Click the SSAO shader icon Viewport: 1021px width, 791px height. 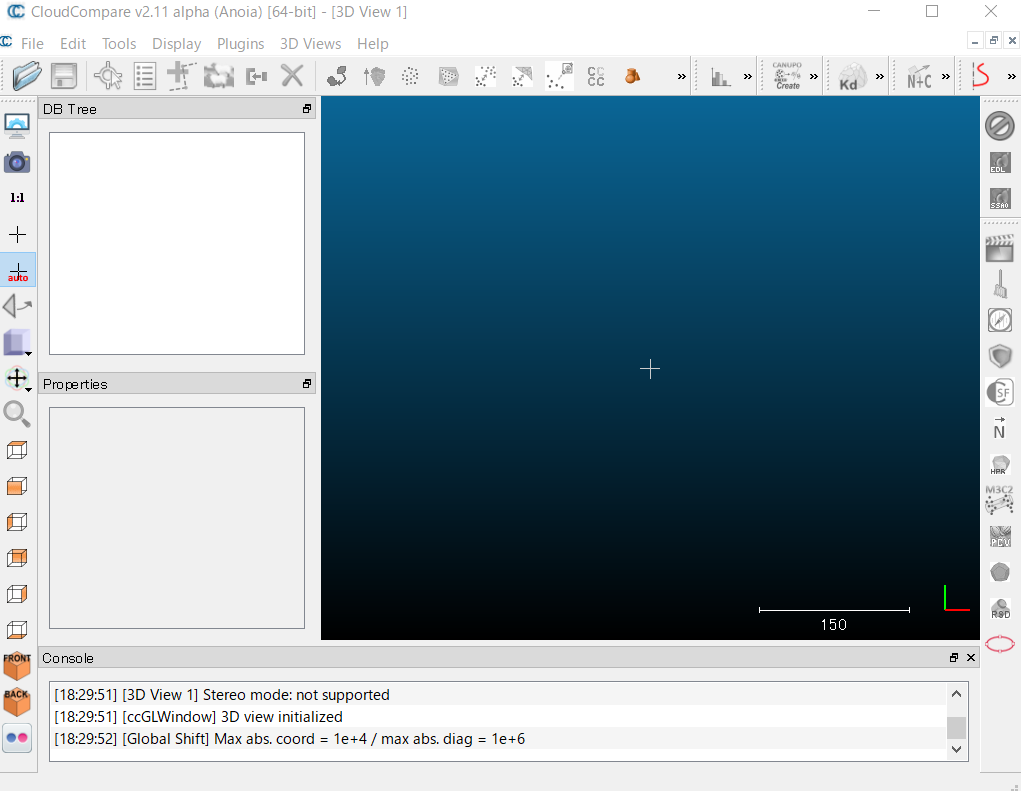[1000, 198]
